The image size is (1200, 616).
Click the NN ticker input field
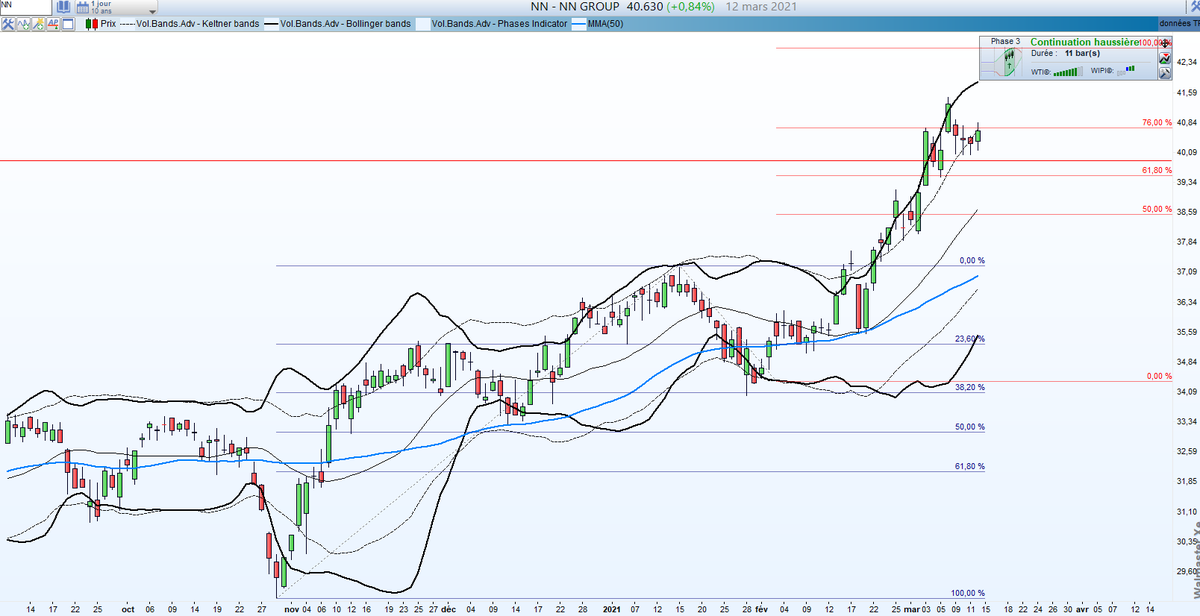point(26,7)
